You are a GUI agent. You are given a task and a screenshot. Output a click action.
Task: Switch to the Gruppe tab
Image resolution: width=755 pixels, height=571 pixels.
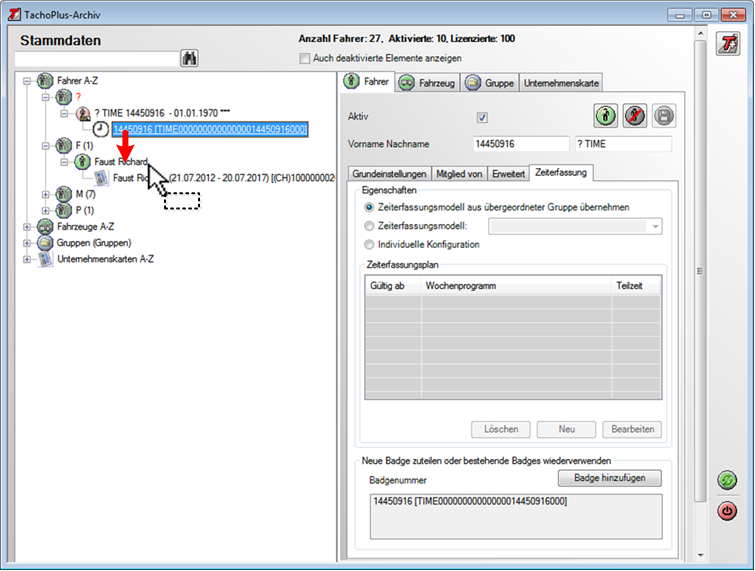pos(490,83)
